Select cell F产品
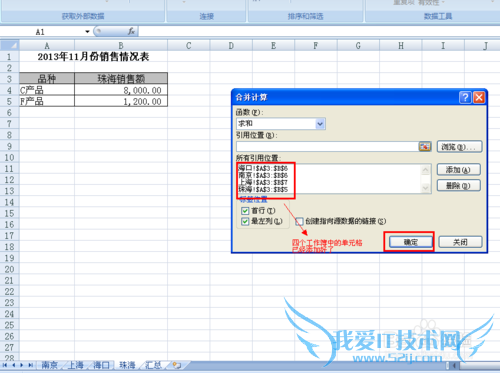This screenshot has height=373, width=500. point(47,101)
